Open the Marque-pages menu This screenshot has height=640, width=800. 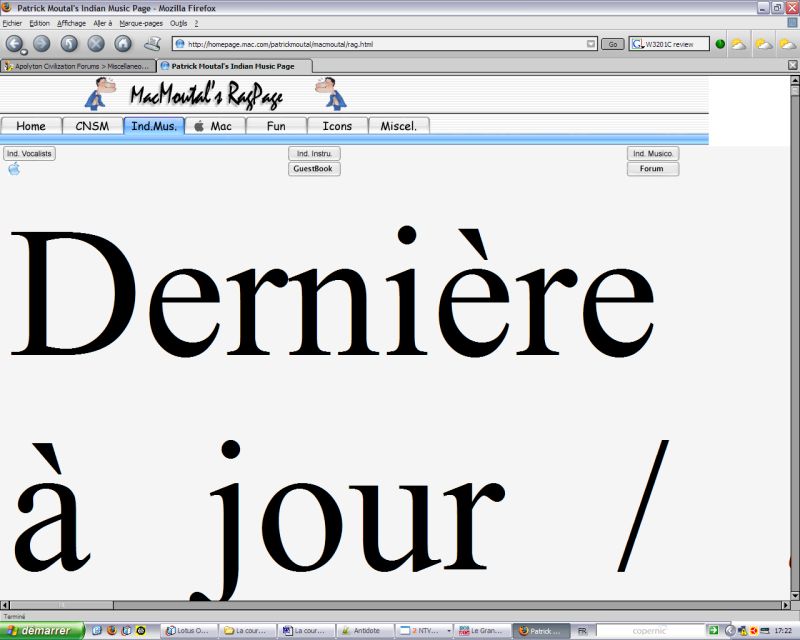[x=141, y=23]
